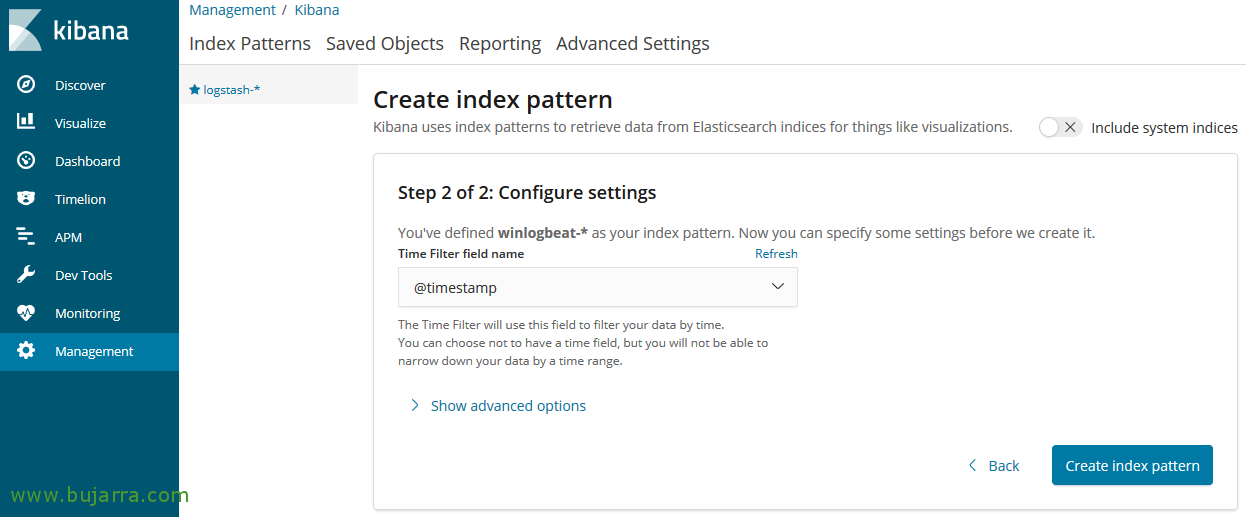
Task: Open the Dev Tools wrench icon
Action: pos(26,275)
